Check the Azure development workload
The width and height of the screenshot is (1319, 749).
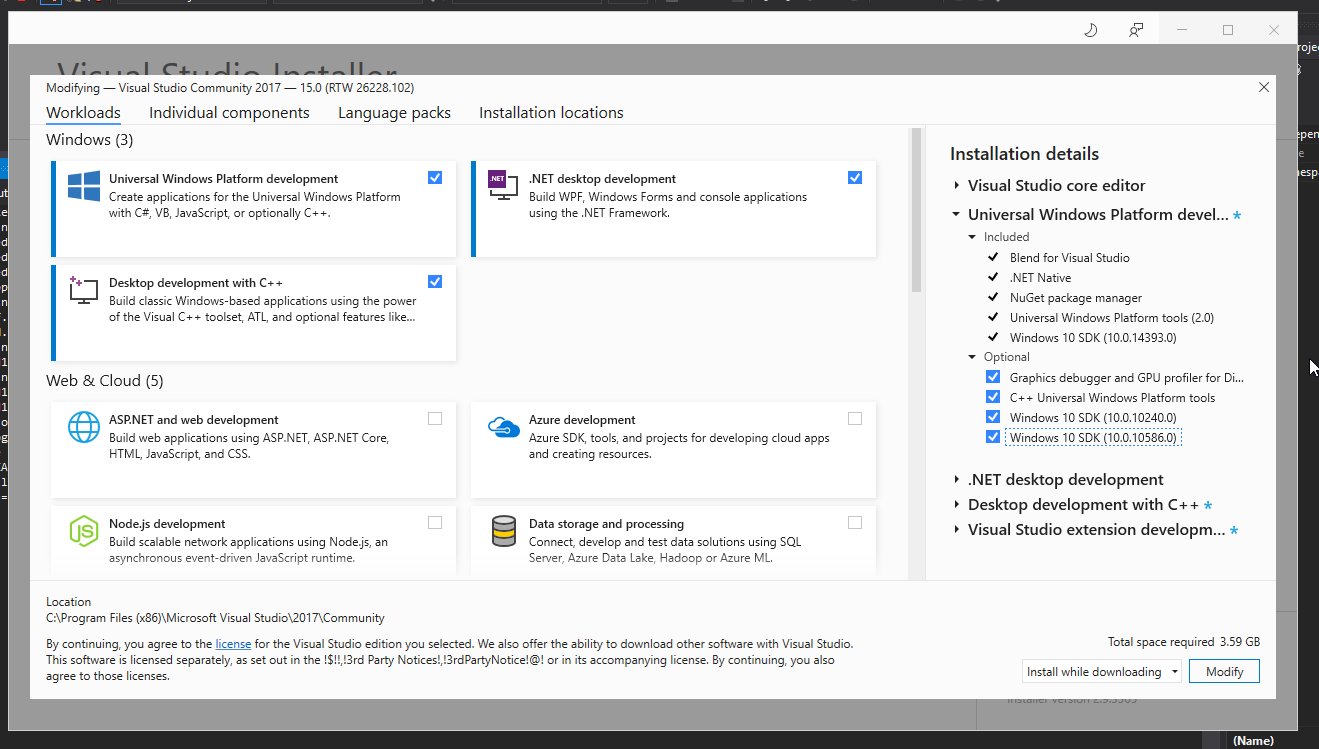[x=855, y=419]
